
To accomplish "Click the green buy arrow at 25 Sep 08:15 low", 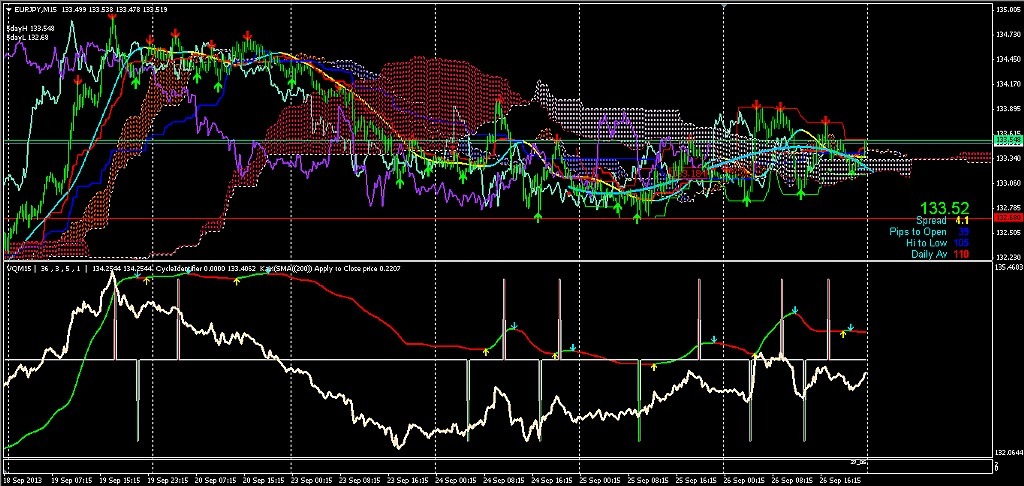I will point(637,218).
